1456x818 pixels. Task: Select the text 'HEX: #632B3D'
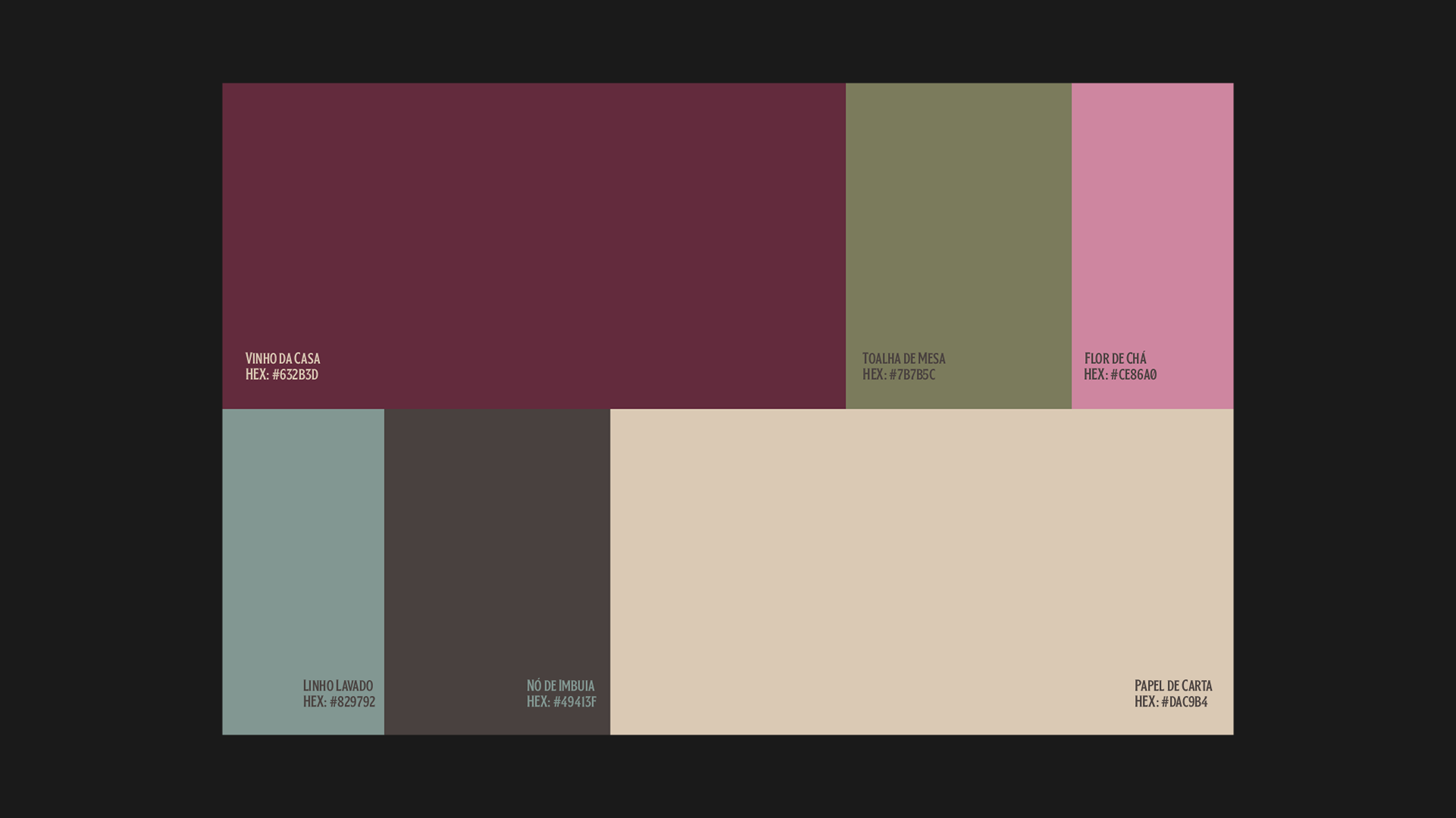click(x=282, y=375)
